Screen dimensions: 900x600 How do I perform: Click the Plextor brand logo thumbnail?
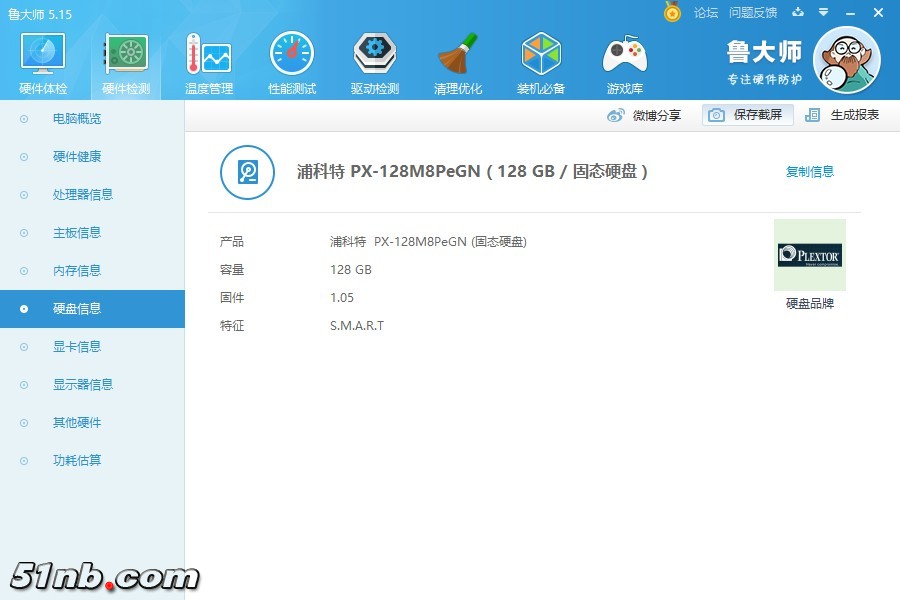click(810, 255)
